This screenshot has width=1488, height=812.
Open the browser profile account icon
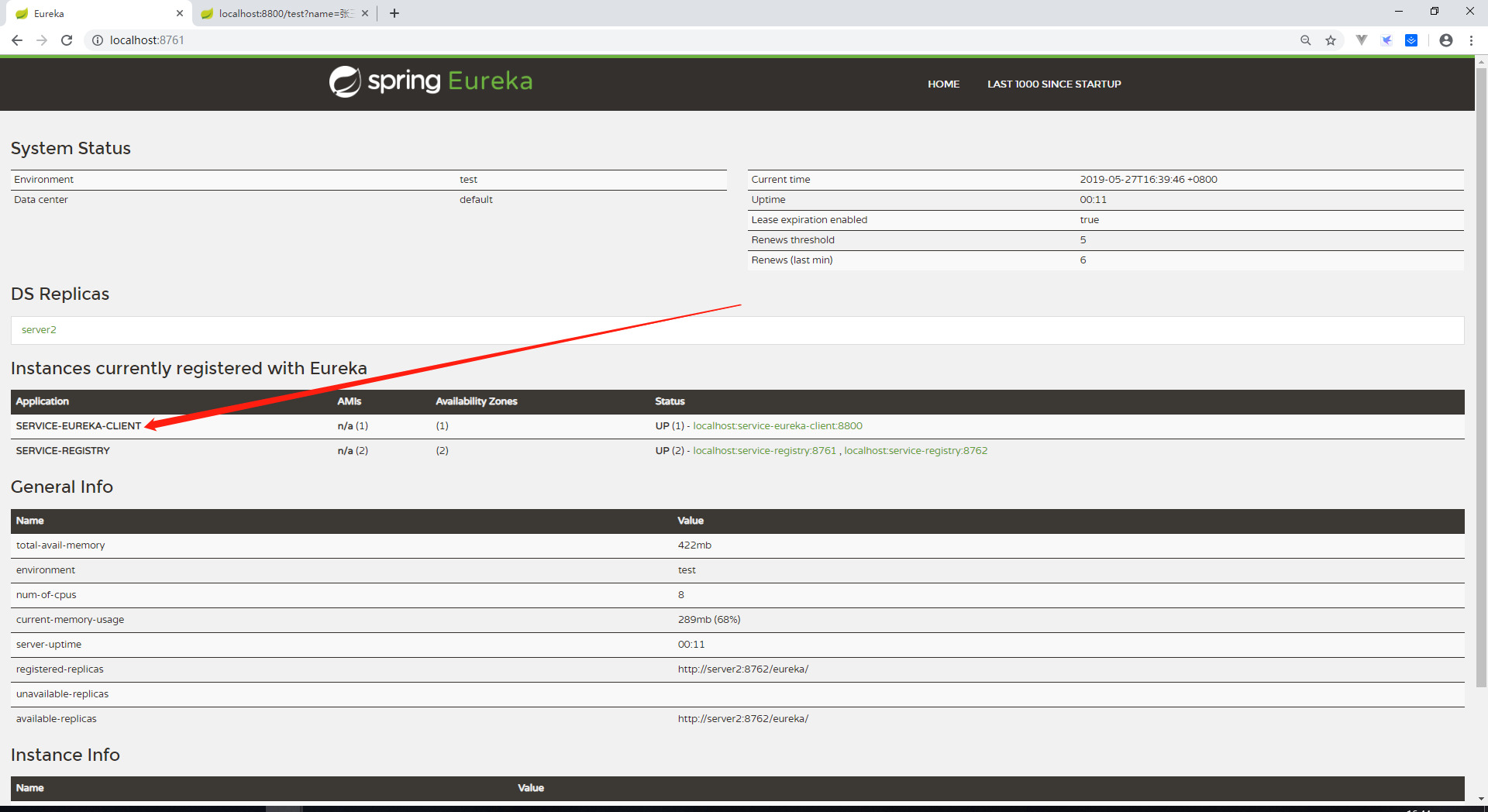[x=1446, y=40]
